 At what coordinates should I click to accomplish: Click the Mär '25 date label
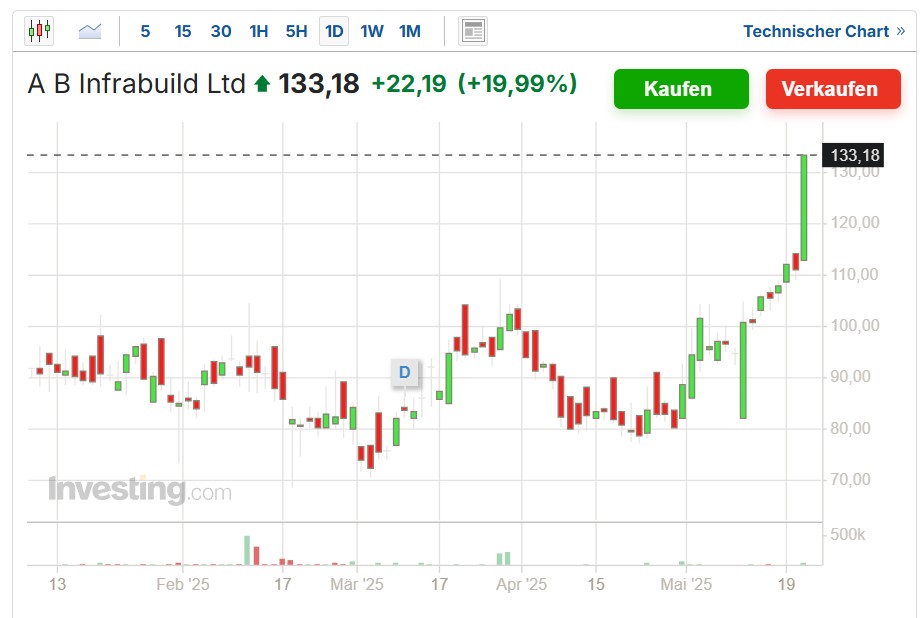point(357,584)
